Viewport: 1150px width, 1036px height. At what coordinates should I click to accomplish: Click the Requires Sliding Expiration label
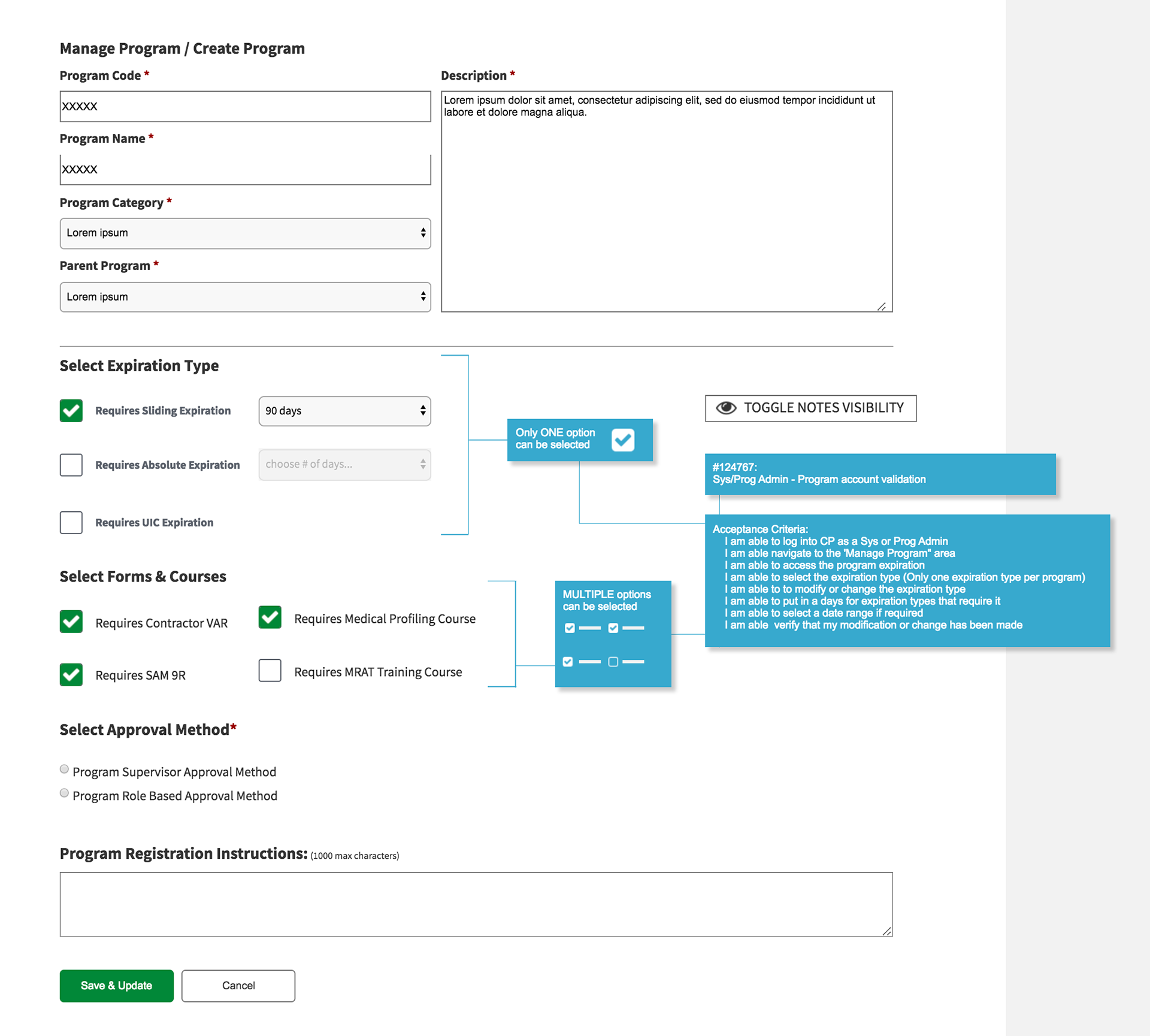coord(163,411)
